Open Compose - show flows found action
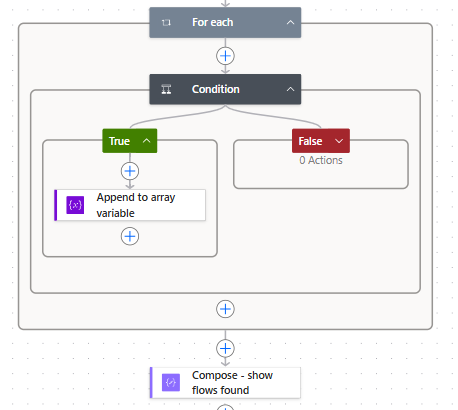 225,383
